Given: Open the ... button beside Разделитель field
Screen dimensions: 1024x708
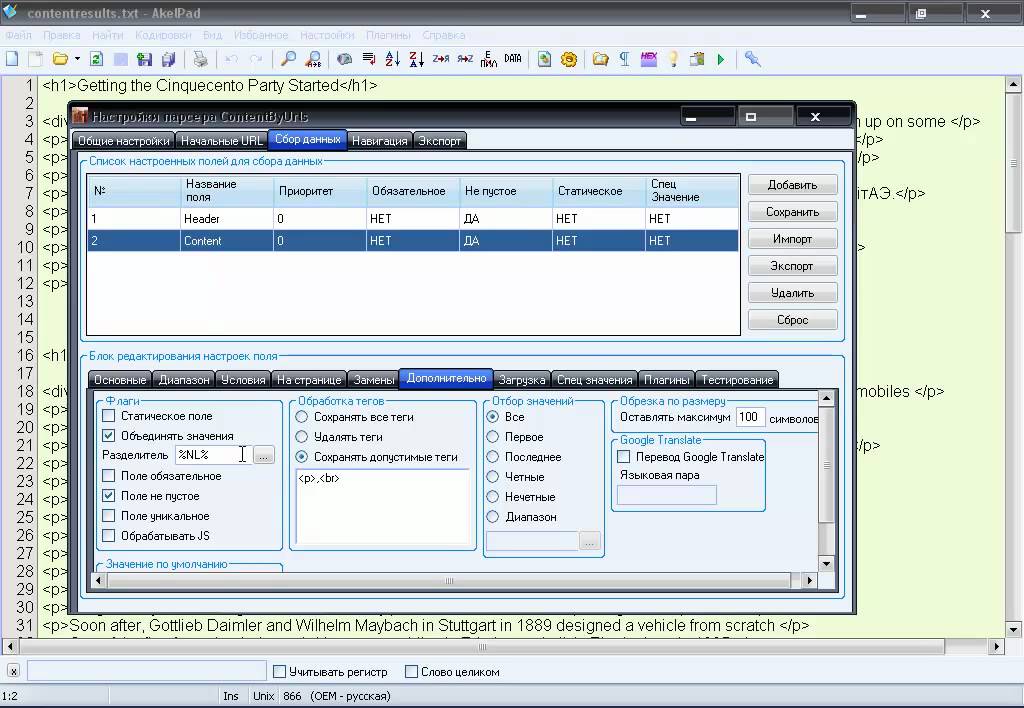Looking at the screenshot, I should pyautogui.click(x=264, y=455).
